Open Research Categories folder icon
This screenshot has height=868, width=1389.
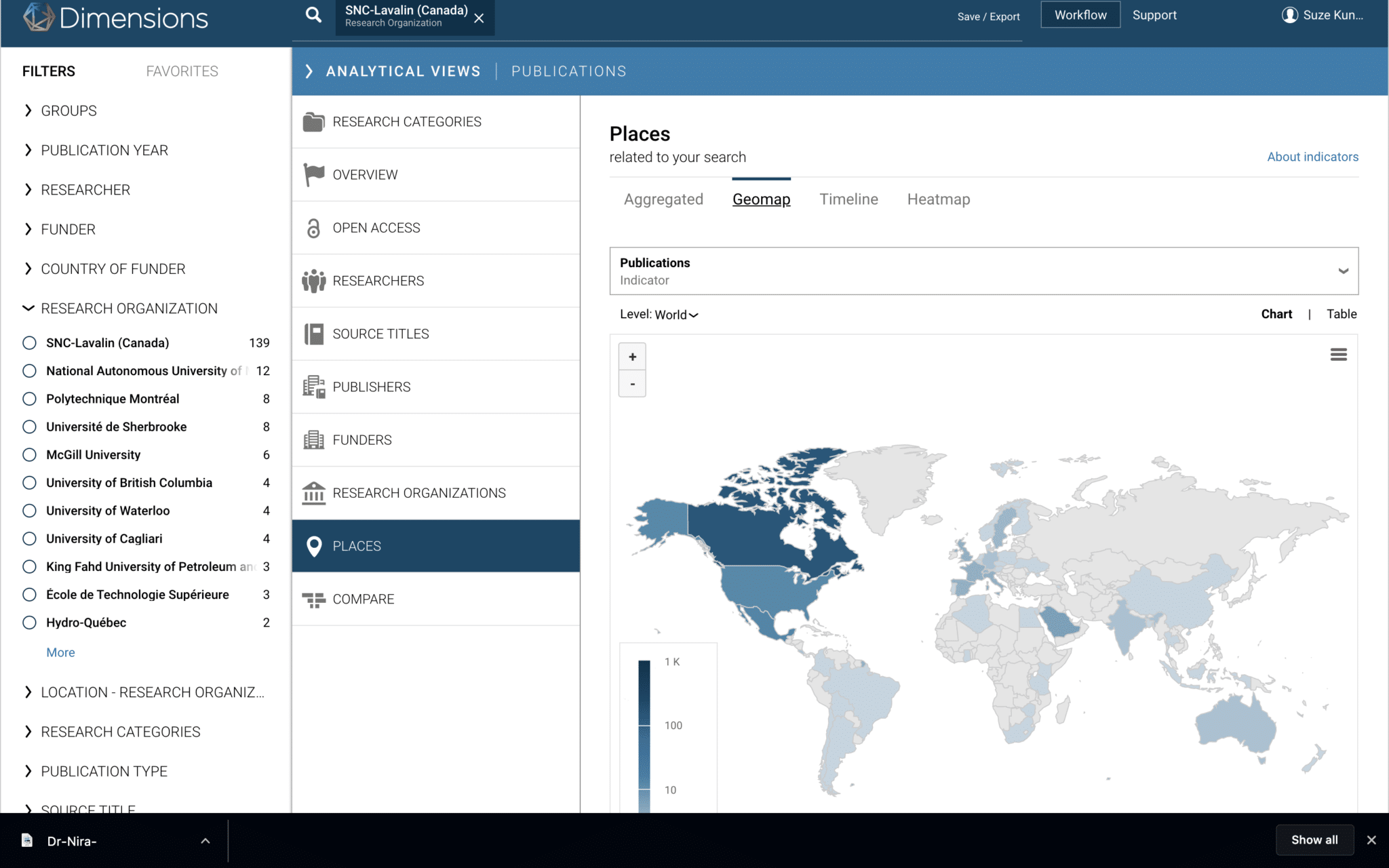coord(313,122)
